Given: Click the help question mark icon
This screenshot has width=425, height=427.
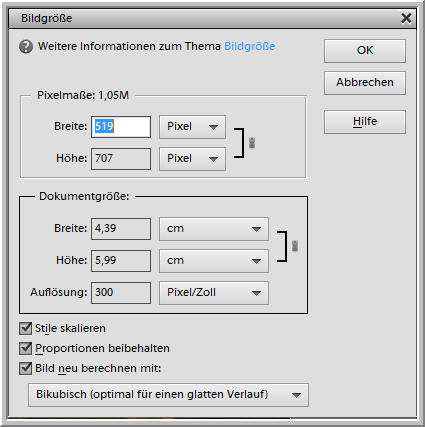Looking at the screenshot, I should (x=26, y=46).
